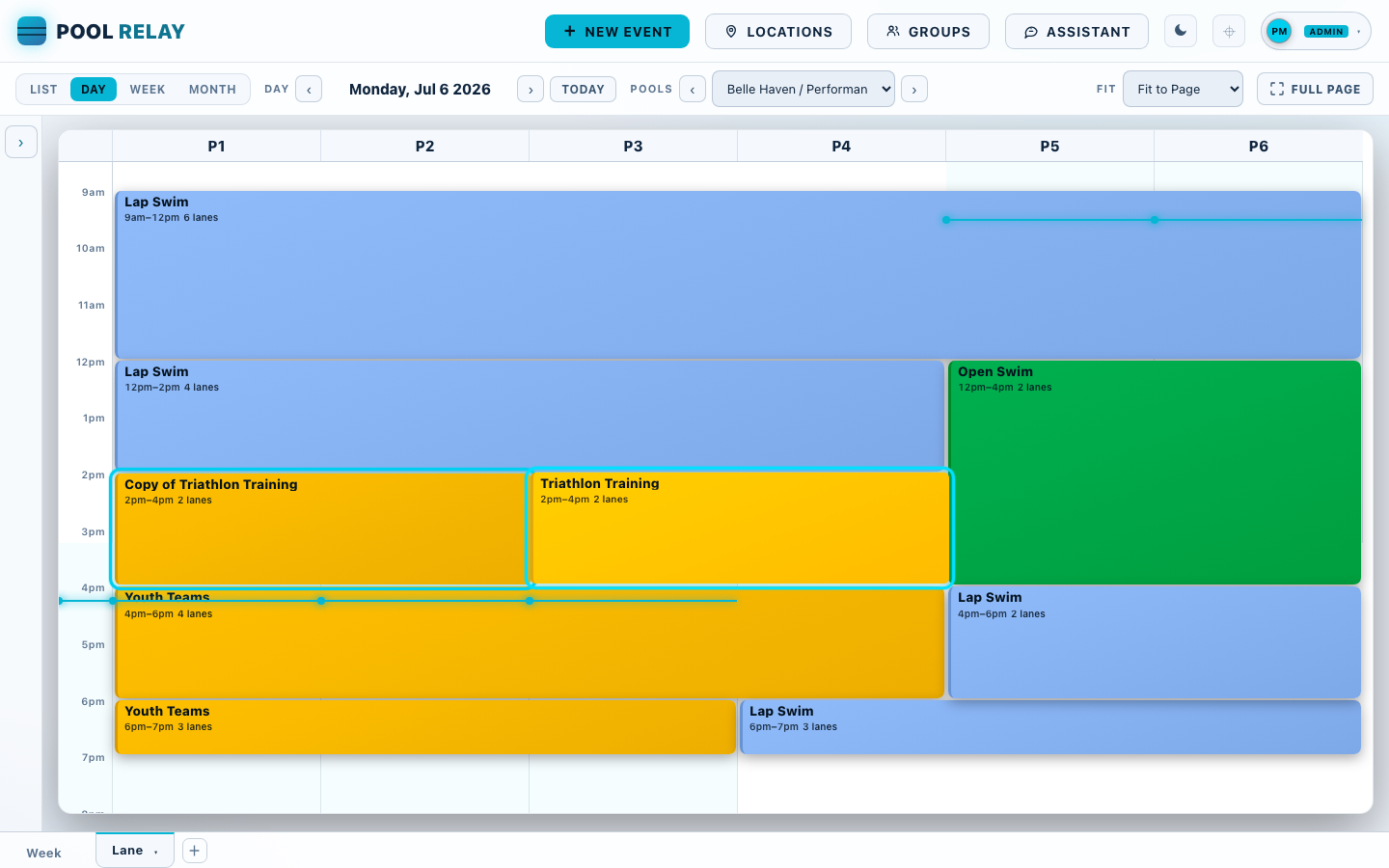This screenshot has width=1389, height=868.
Task: Go to the next pool
Action: pos(914,89)
